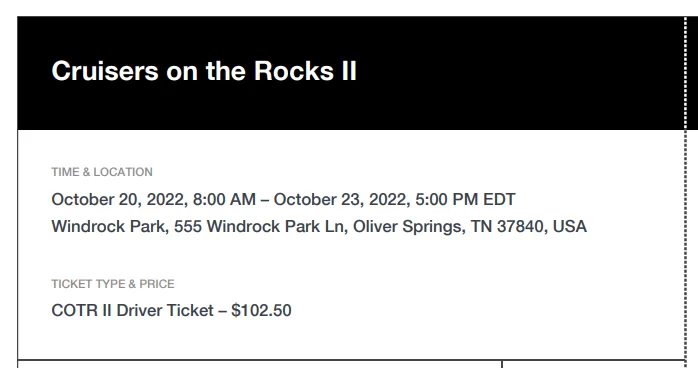Screen dimensions: 698x368
Task: Click the word 'Rocks' in the header
Action: tap(293, 71)
